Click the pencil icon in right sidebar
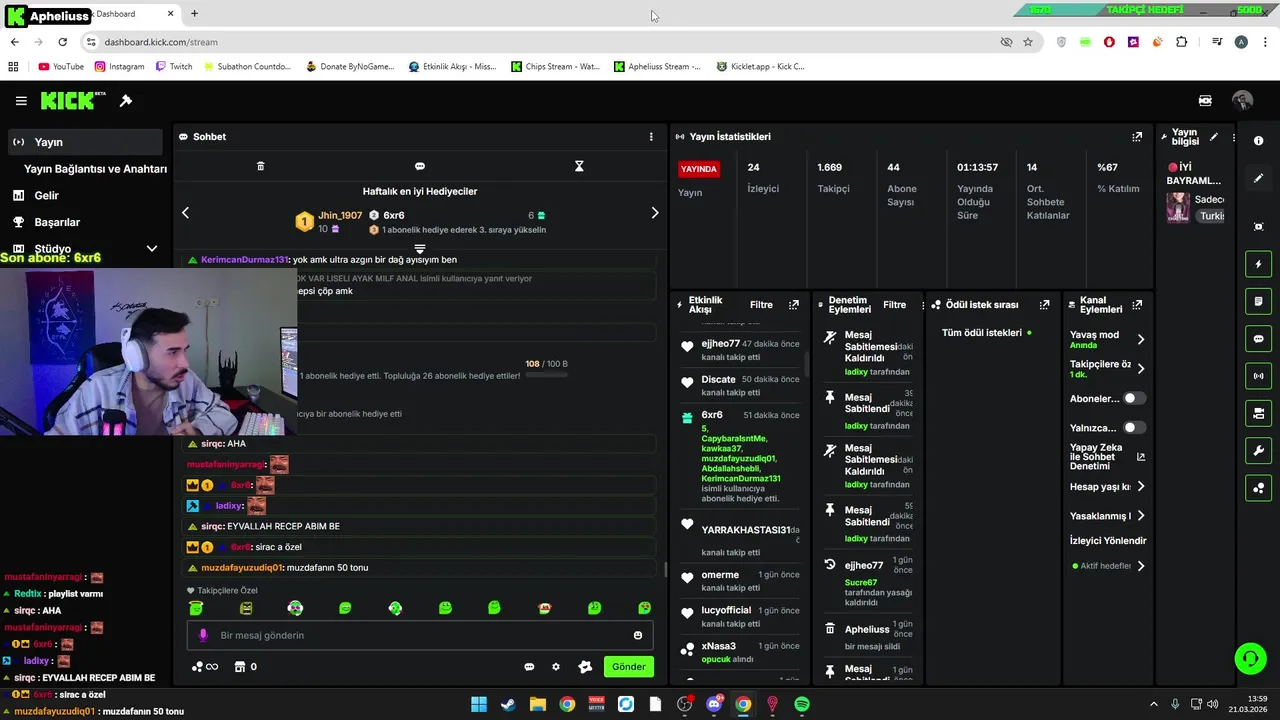 point(1259,178)
